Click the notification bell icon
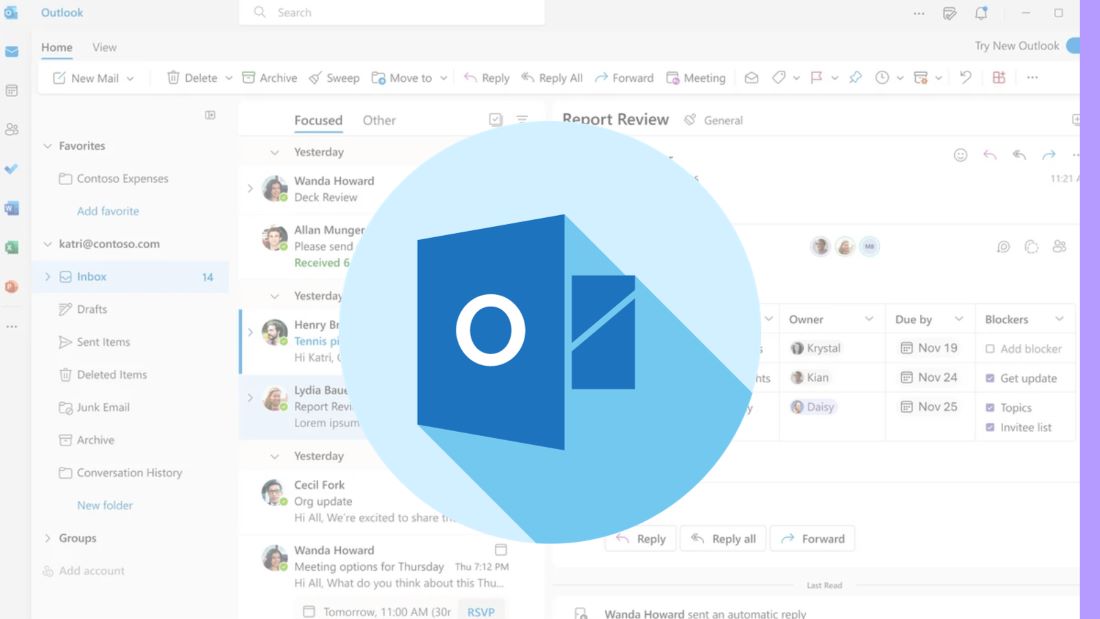The image size is (1100, 619). pos(981,13)
